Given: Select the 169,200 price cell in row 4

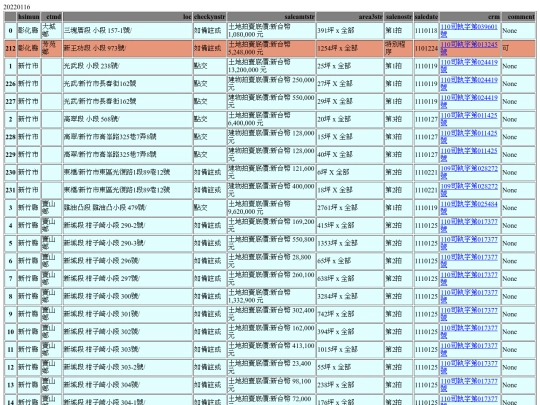Looking at the screenshot, I should pos(271,226).
